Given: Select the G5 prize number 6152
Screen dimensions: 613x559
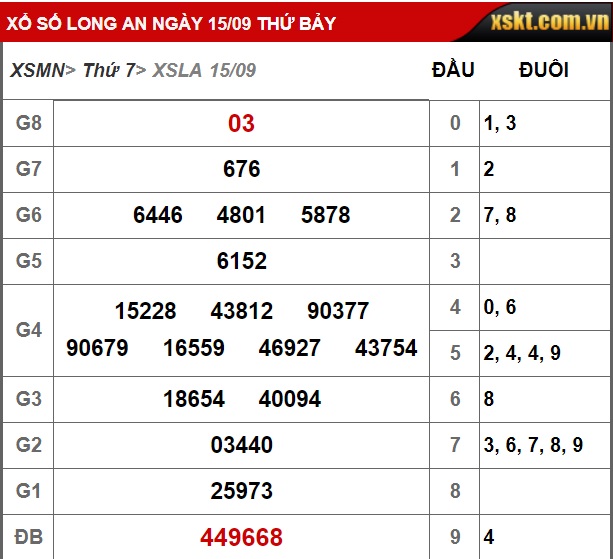Looking at the screenshot, I should click(241, 261).
